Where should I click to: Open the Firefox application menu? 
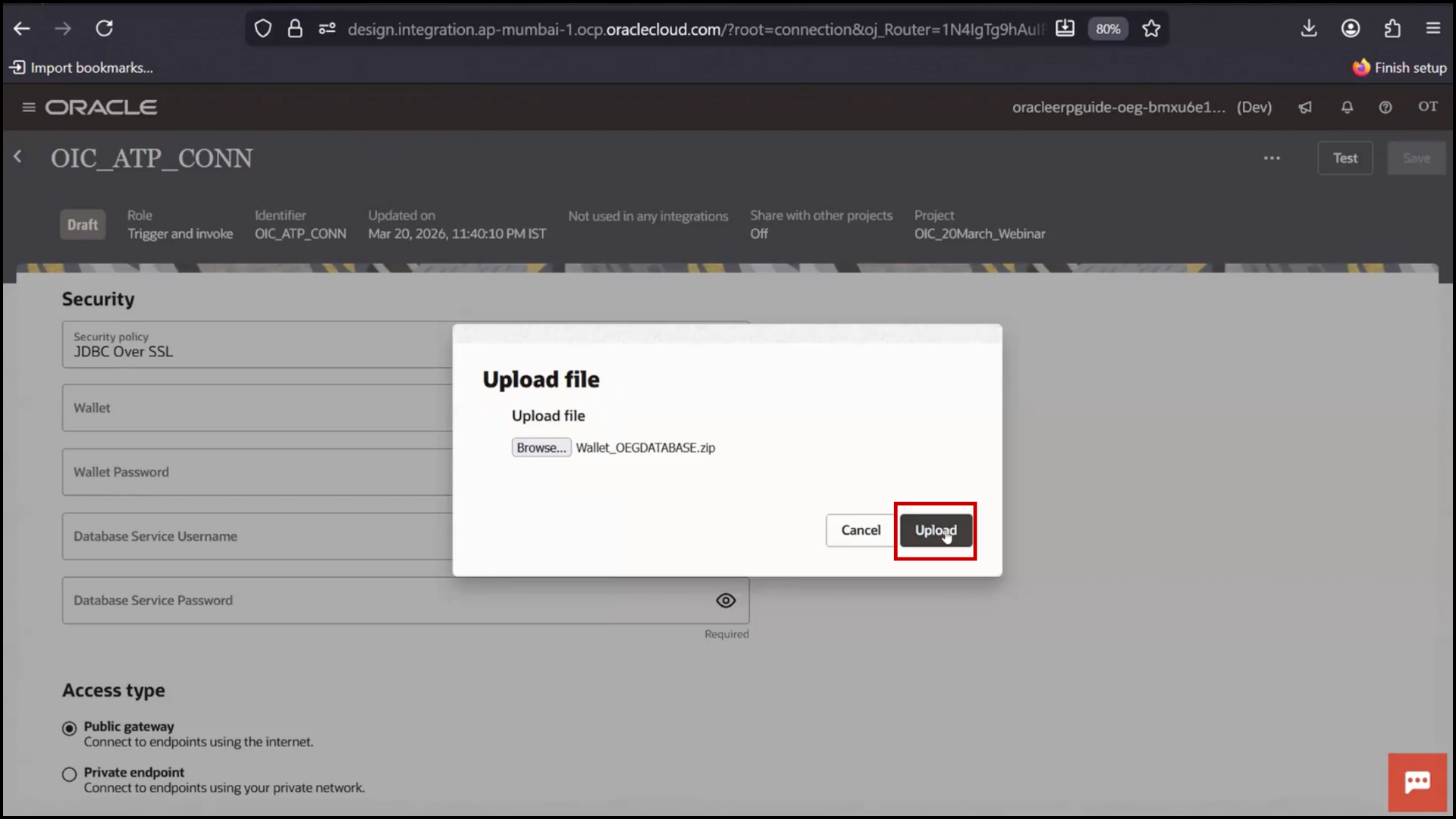click(1433, 29)
